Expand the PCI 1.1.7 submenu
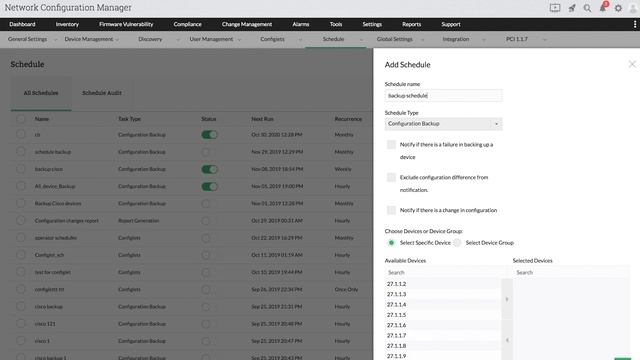 pos(544,40)
